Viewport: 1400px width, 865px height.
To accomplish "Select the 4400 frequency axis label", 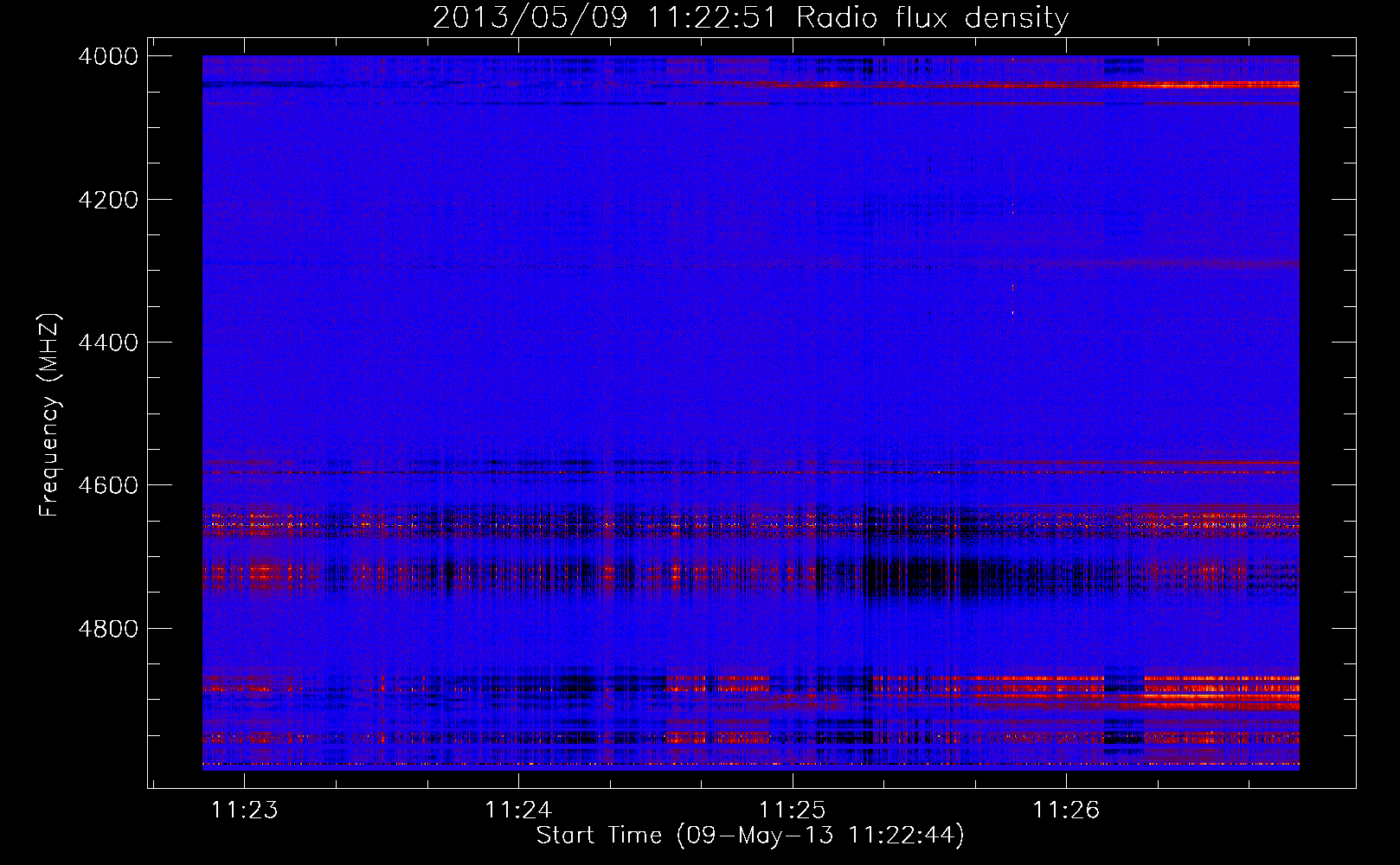I will pyautogui.click(x=108, y=343).
